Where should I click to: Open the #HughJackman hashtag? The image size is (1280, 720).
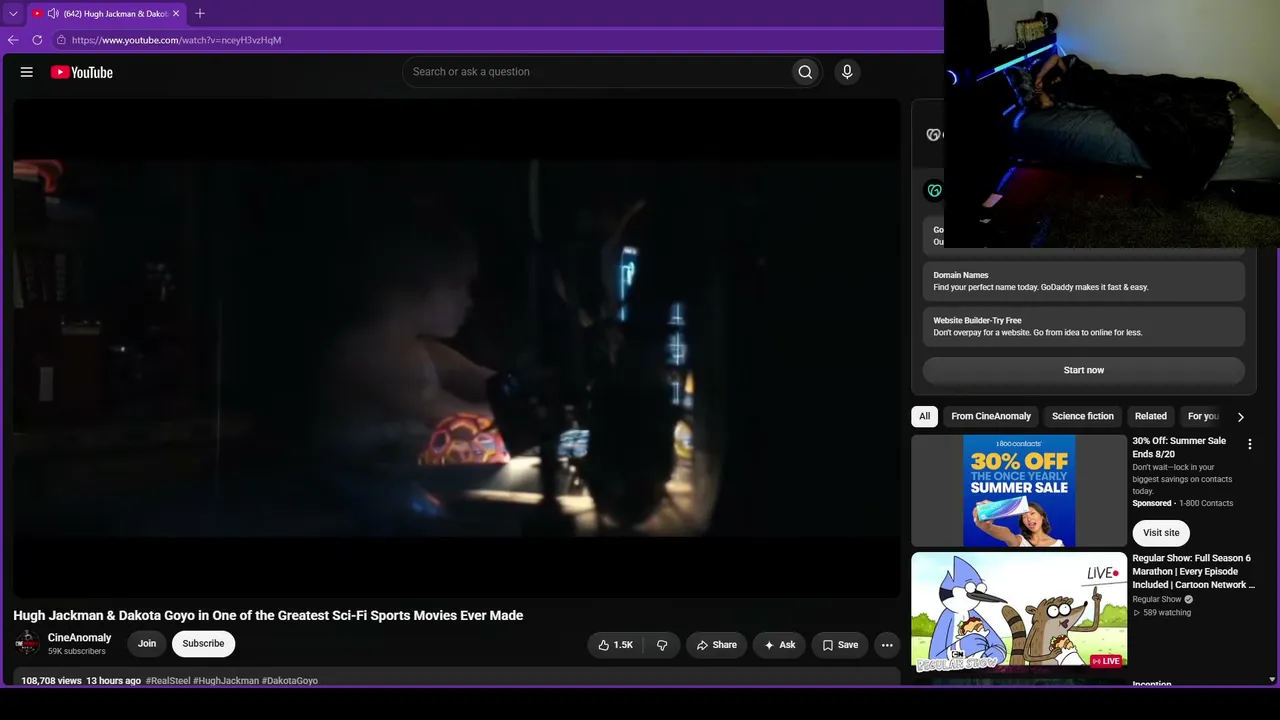click(226, 681)
